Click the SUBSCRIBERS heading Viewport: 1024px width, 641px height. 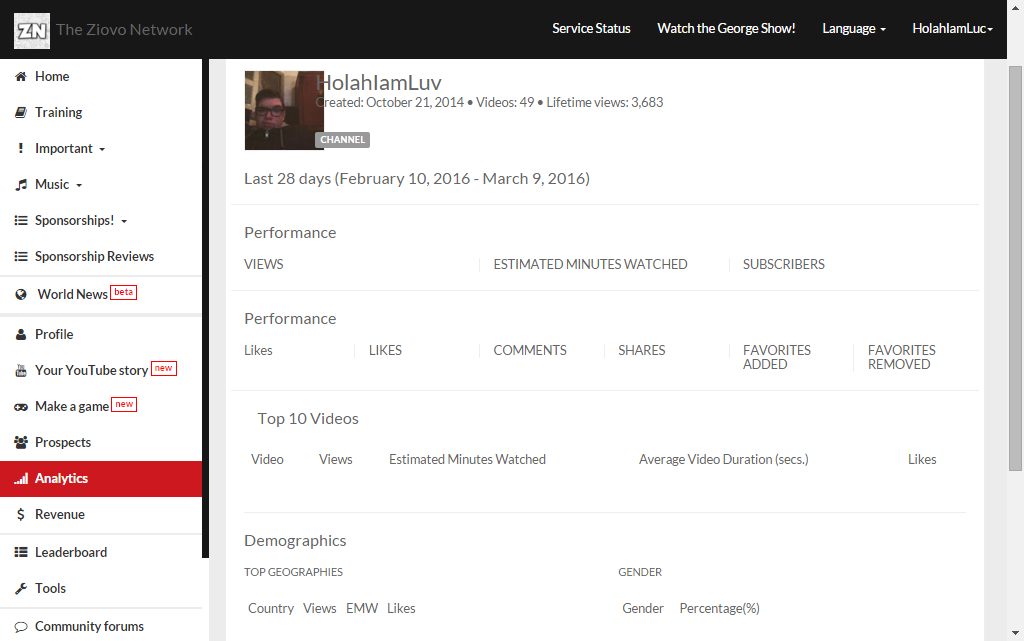[784, 264]
